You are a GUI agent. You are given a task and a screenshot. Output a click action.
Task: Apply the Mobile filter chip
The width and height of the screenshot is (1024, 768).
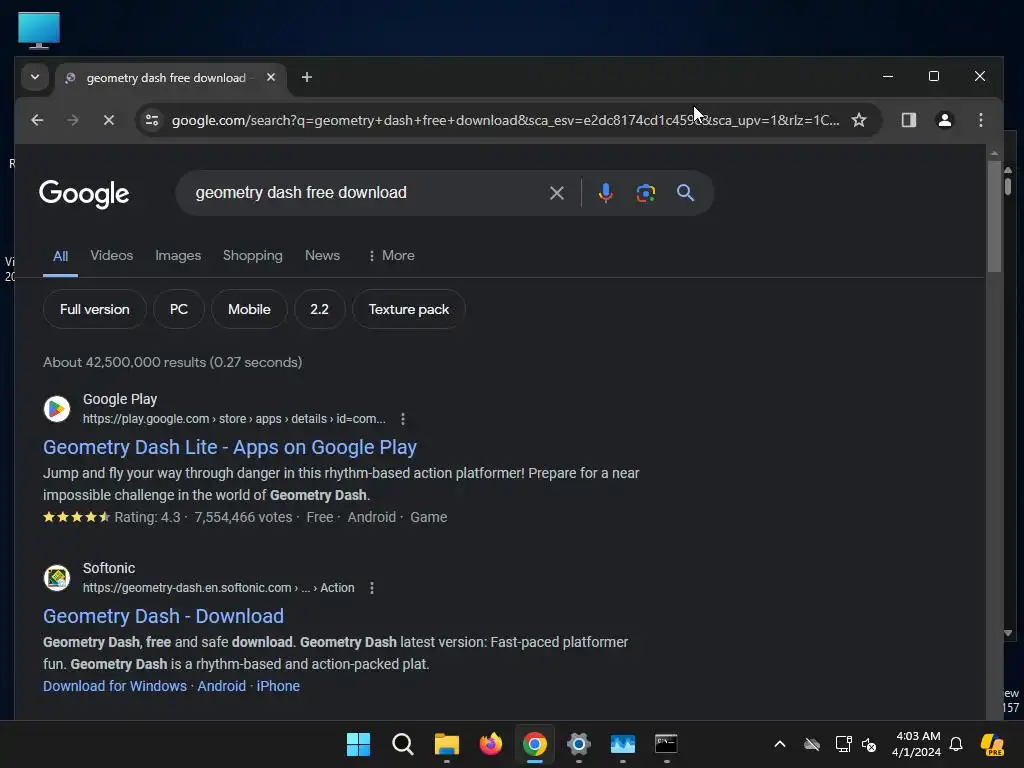[x=249, y=310]
